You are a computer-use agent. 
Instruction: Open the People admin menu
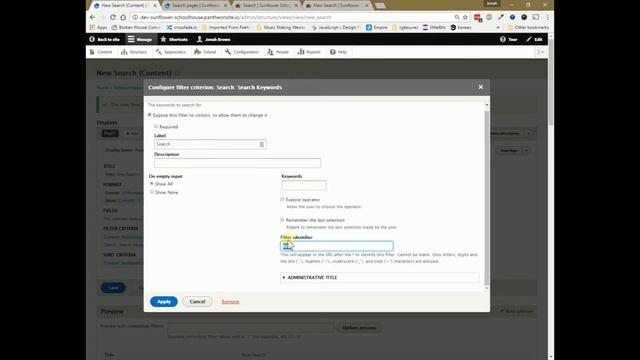[278, 52]
